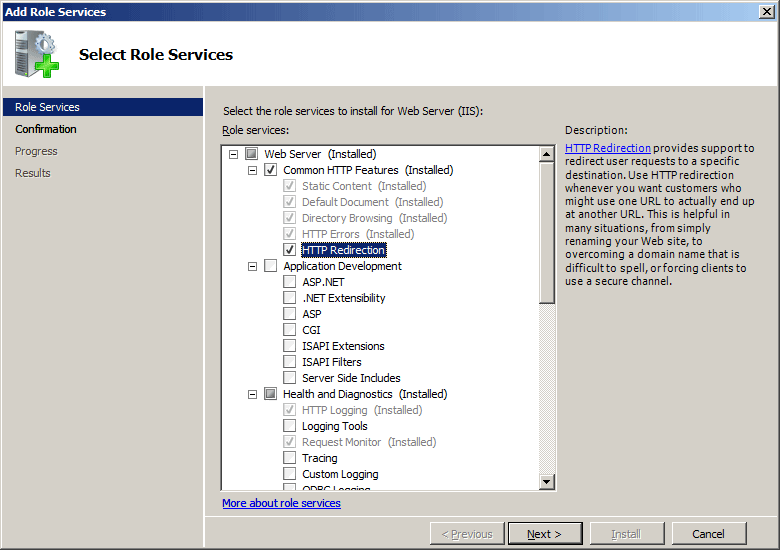Collapse the Application Development node
The width and height of the screenshot is (780, 550).
tap(253, 266)
